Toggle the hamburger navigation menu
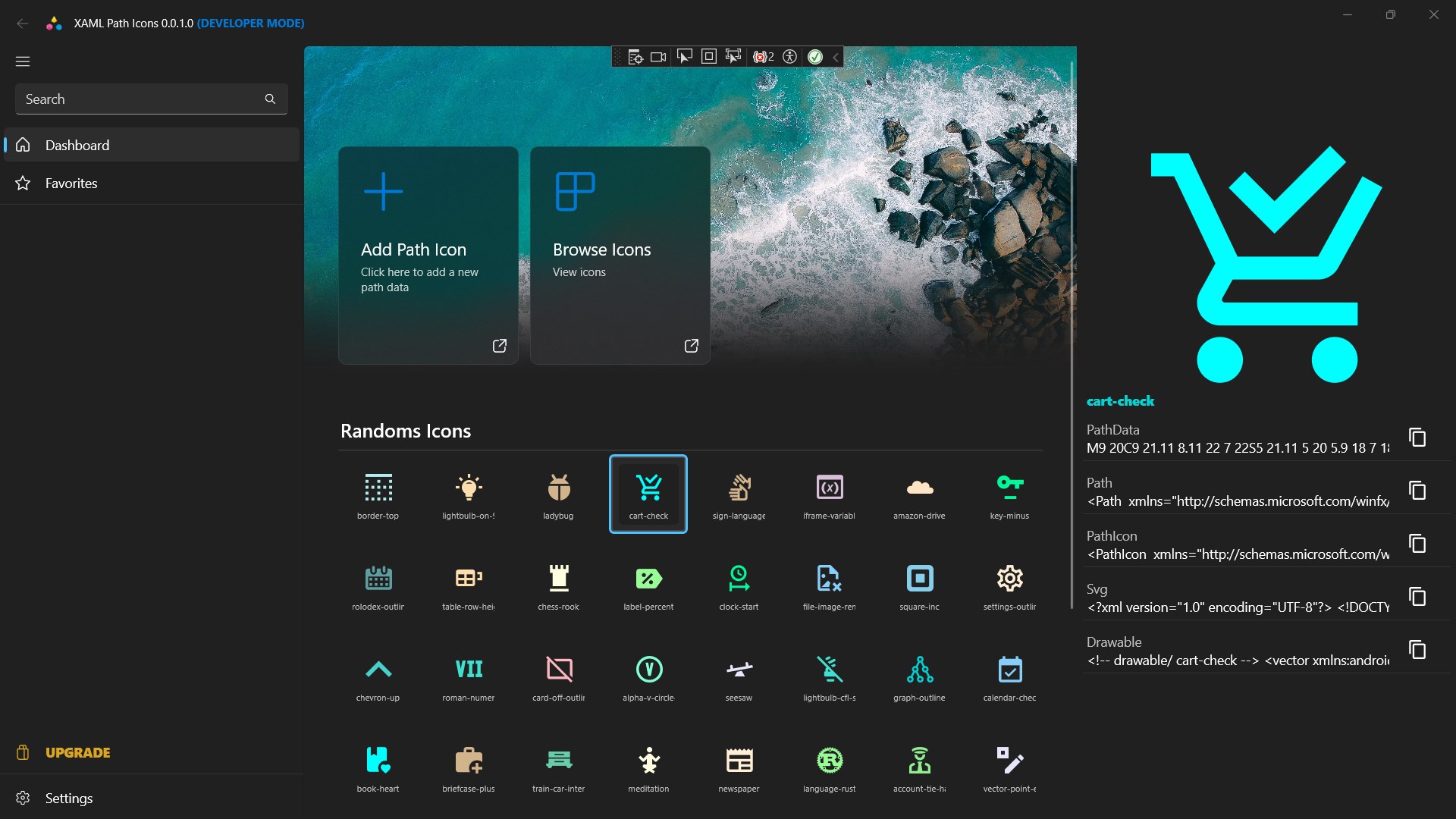Image resolution: width=1456 pixels, height=819 pixels. tap(23, 61)
